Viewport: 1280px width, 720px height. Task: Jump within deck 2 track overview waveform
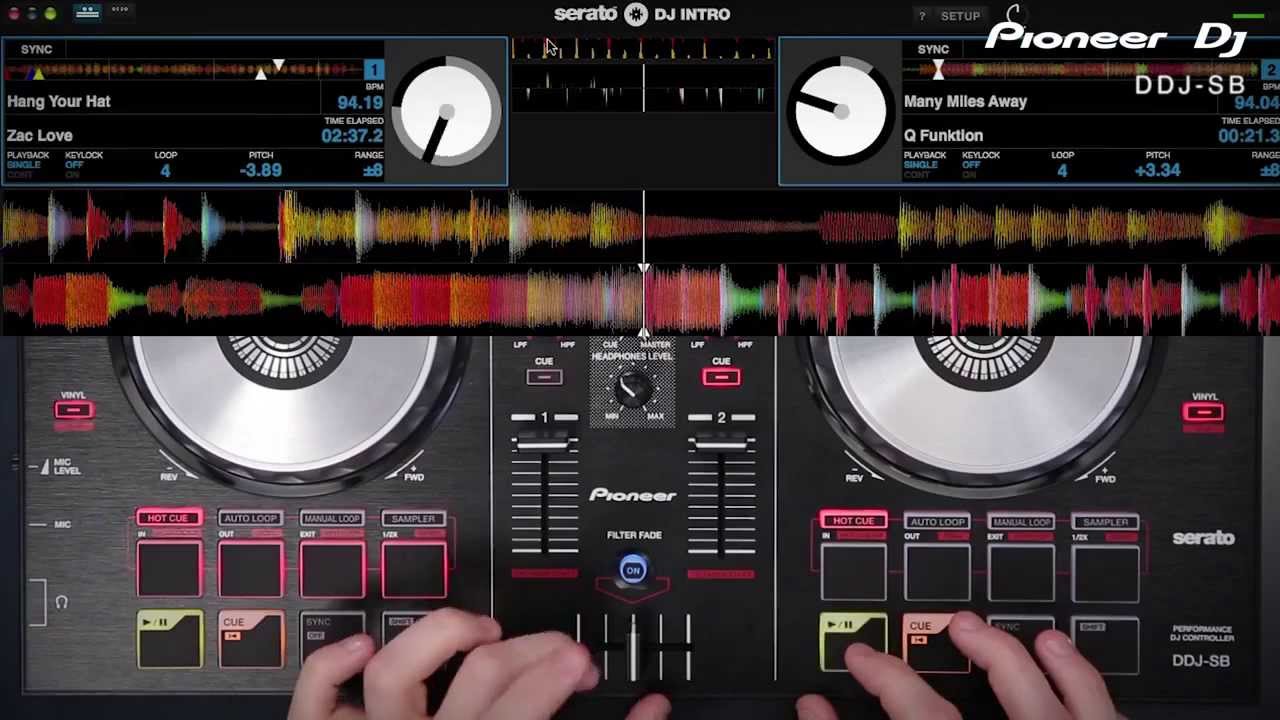pyautogui.click(x=1081, y=70)
